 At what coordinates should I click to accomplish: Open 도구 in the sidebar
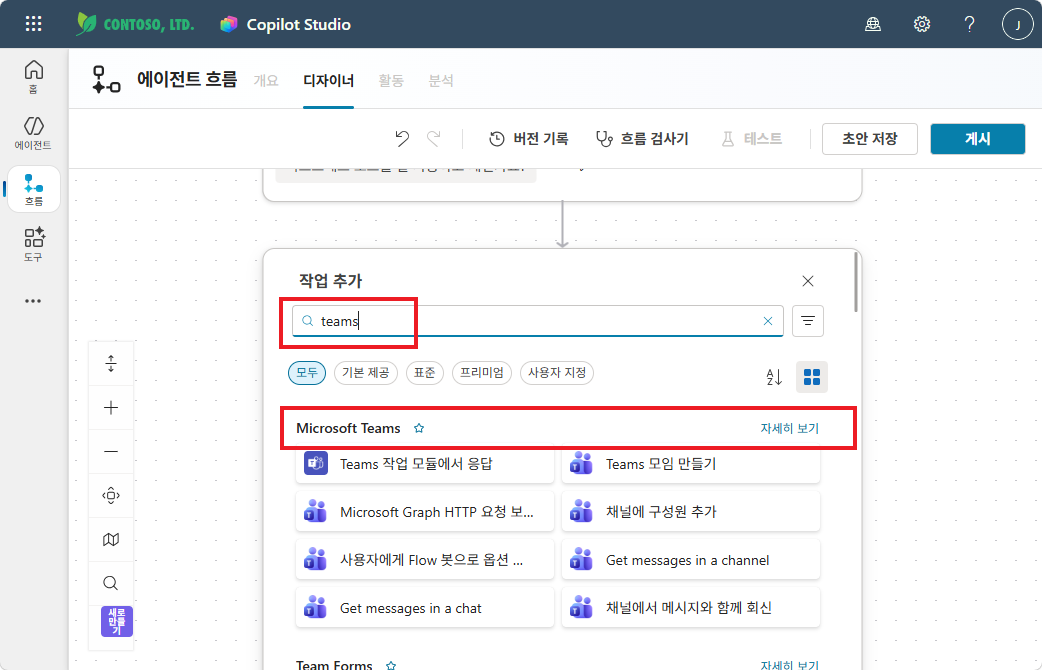coord(33,245)
